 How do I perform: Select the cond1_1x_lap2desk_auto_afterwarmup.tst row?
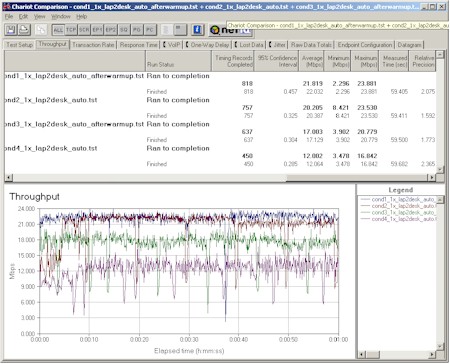[220, 76]
